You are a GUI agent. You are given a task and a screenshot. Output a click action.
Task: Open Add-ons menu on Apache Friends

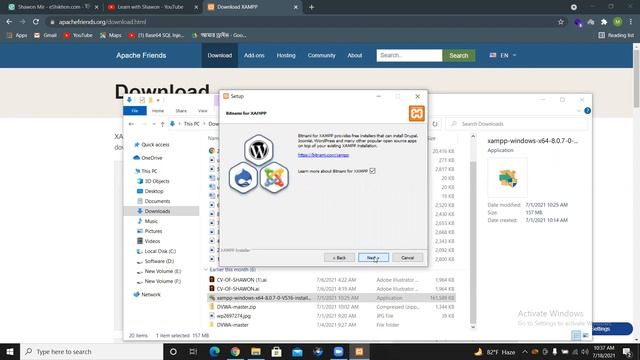[254, 55]
